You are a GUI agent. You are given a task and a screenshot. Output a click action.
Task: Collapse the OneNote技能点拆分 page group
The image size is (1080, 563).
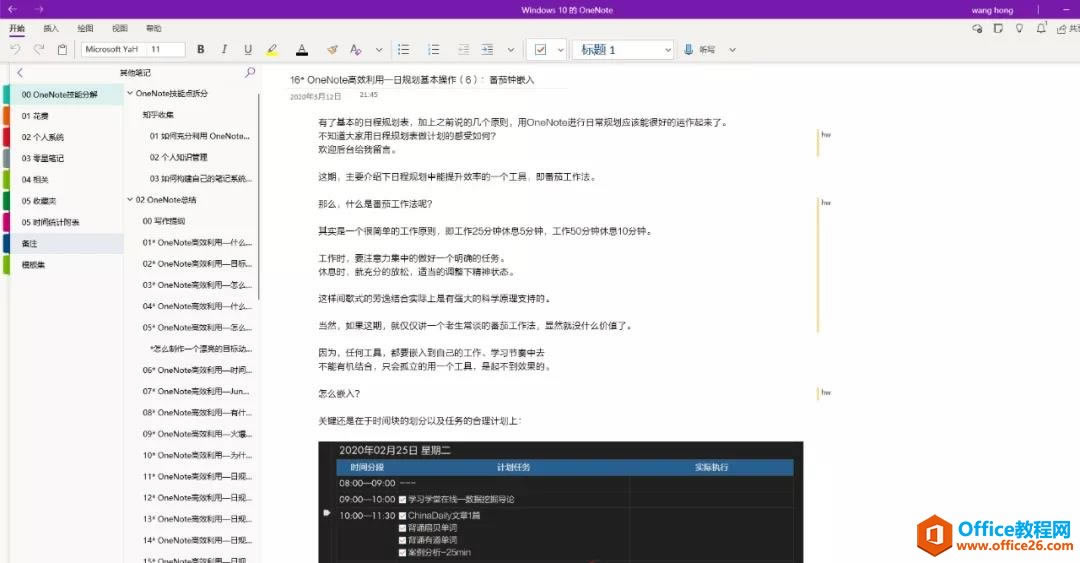coord(129,93)
